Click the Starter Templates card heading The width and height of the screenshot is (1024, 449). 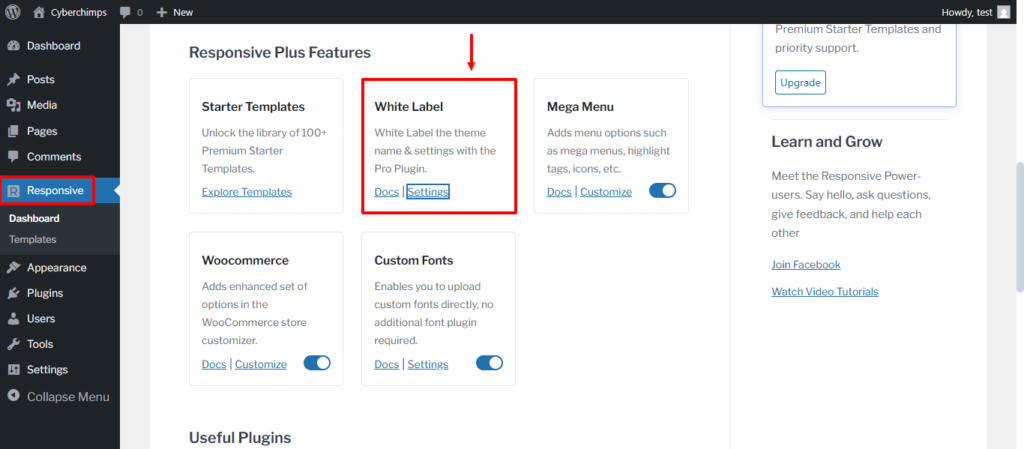click(x=253, y=106)
